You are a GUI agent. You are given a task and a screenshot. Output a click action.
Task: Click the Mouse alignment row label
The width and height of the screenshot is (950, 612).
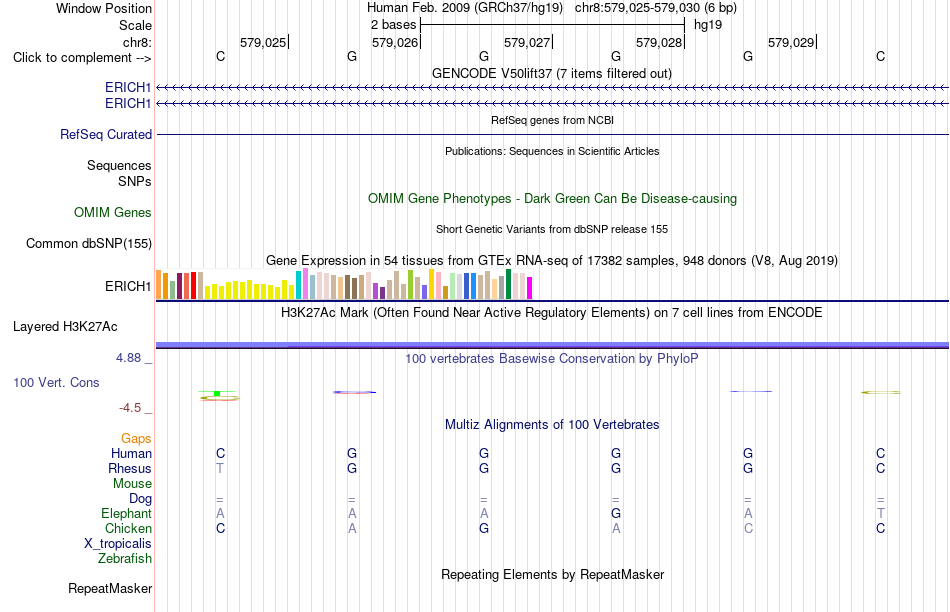pyautogui.click(x=132, y=484)
